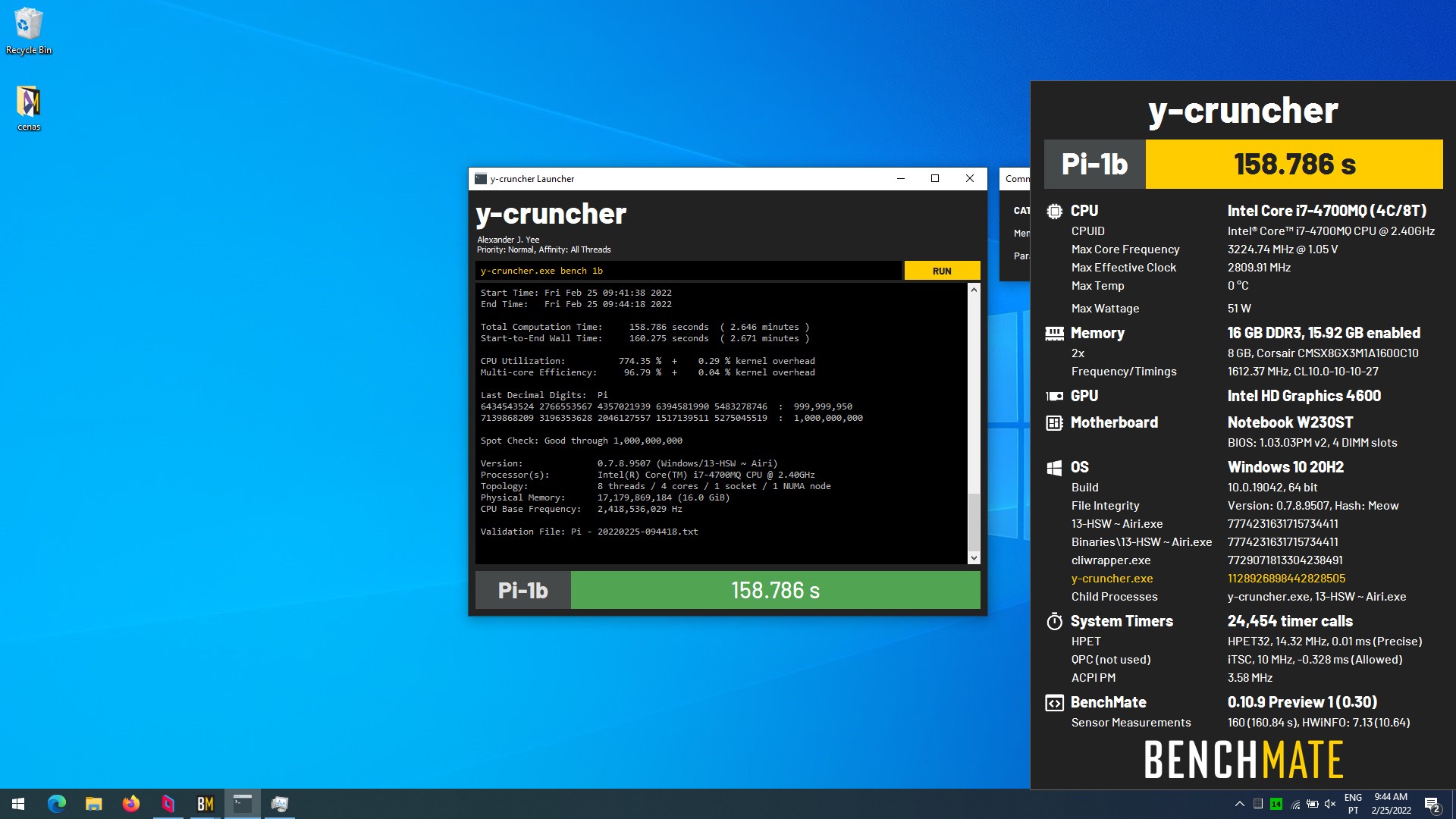
Task: Click the Max Core Frequency label
Action: pos(1125,249)
